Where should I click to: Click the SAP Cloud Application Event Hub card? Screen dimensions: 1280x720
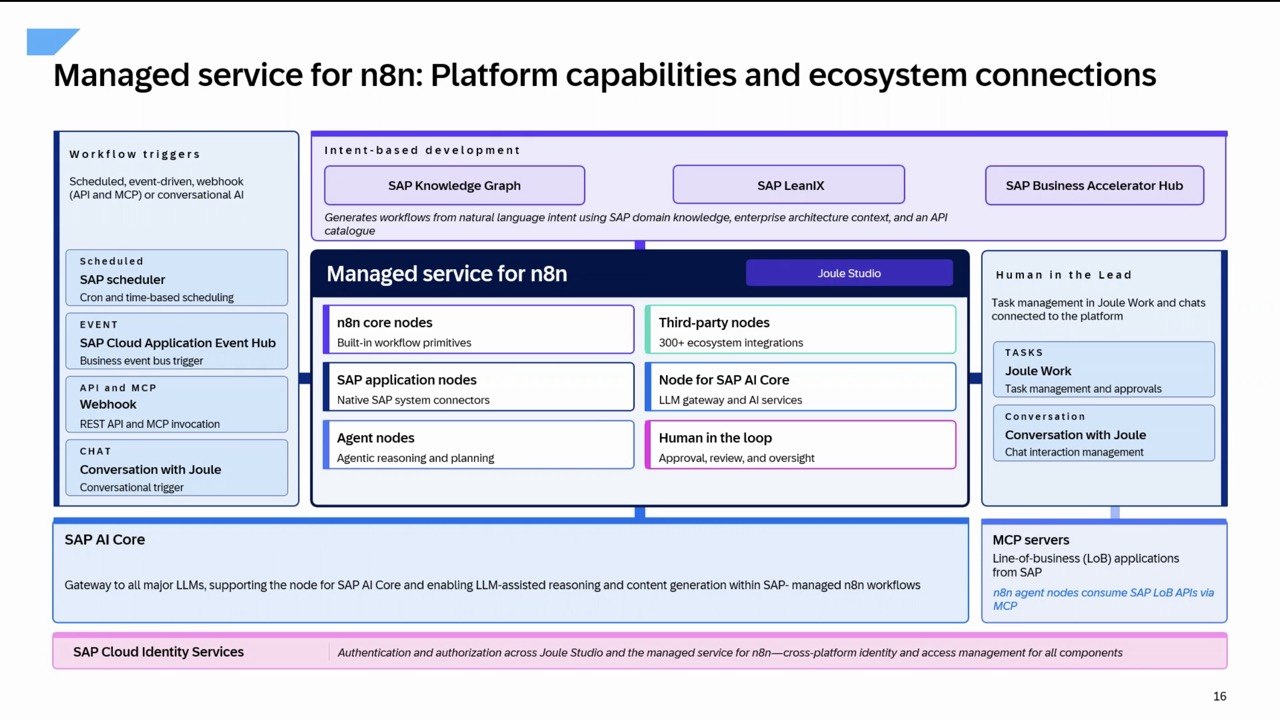(x=176, y=342)
